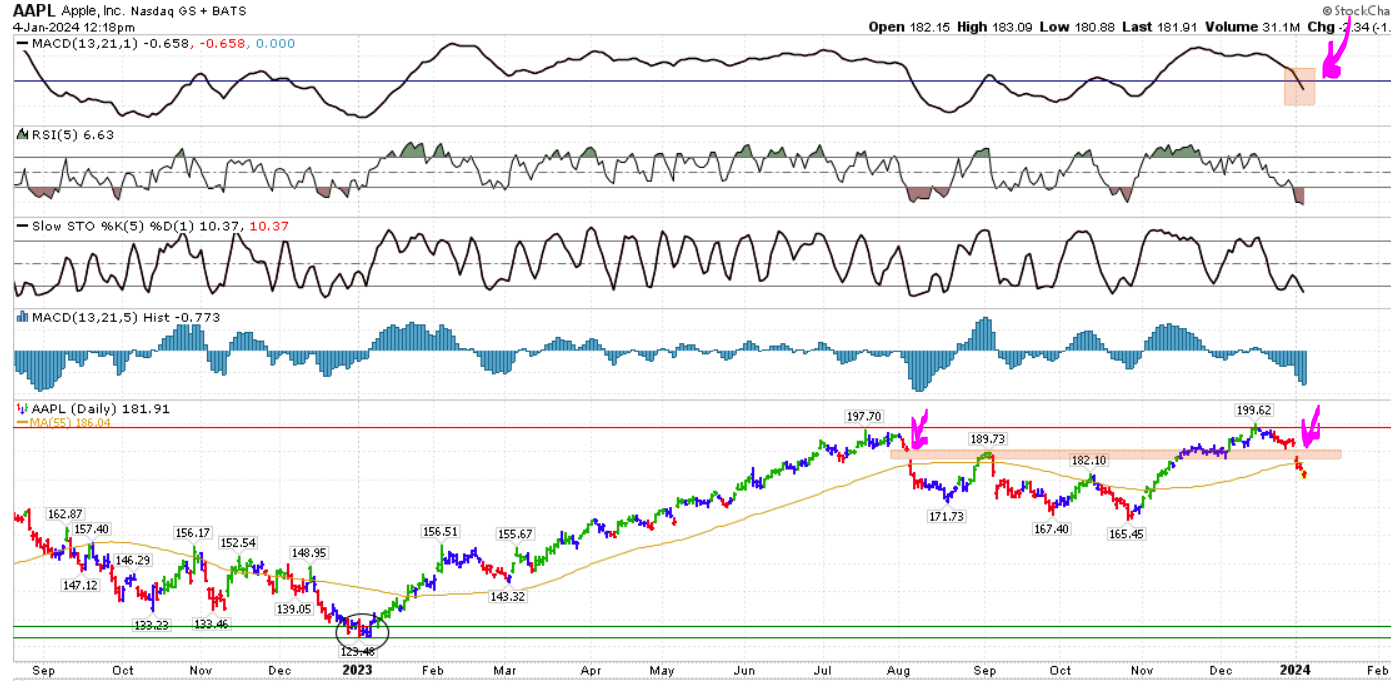Click the 133.46 price low label
This screenshot has width=1391, height=681.
(212, 623)
